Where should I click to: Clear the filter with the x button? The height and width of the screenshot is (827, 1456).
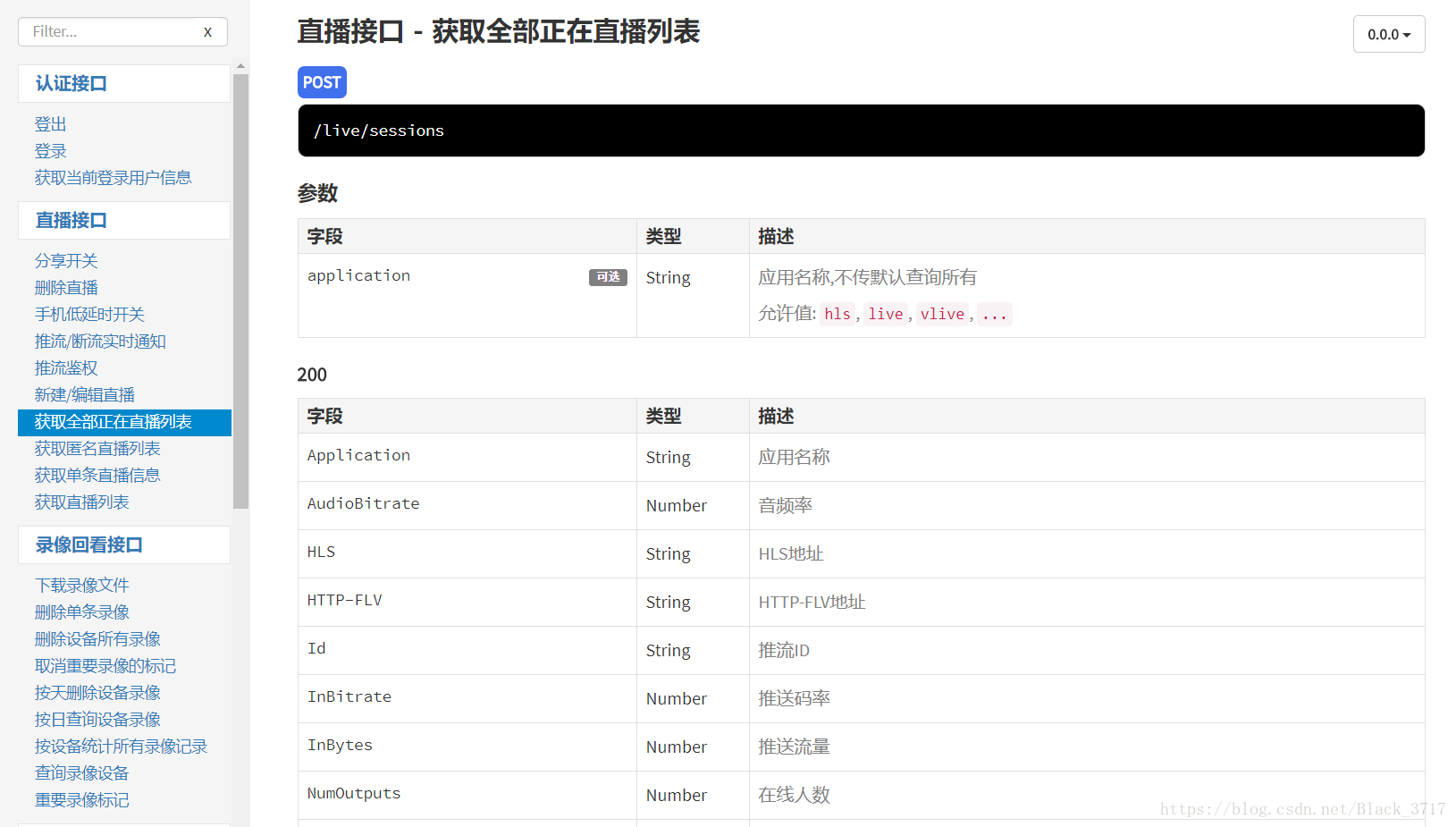(x=208, y=32)
